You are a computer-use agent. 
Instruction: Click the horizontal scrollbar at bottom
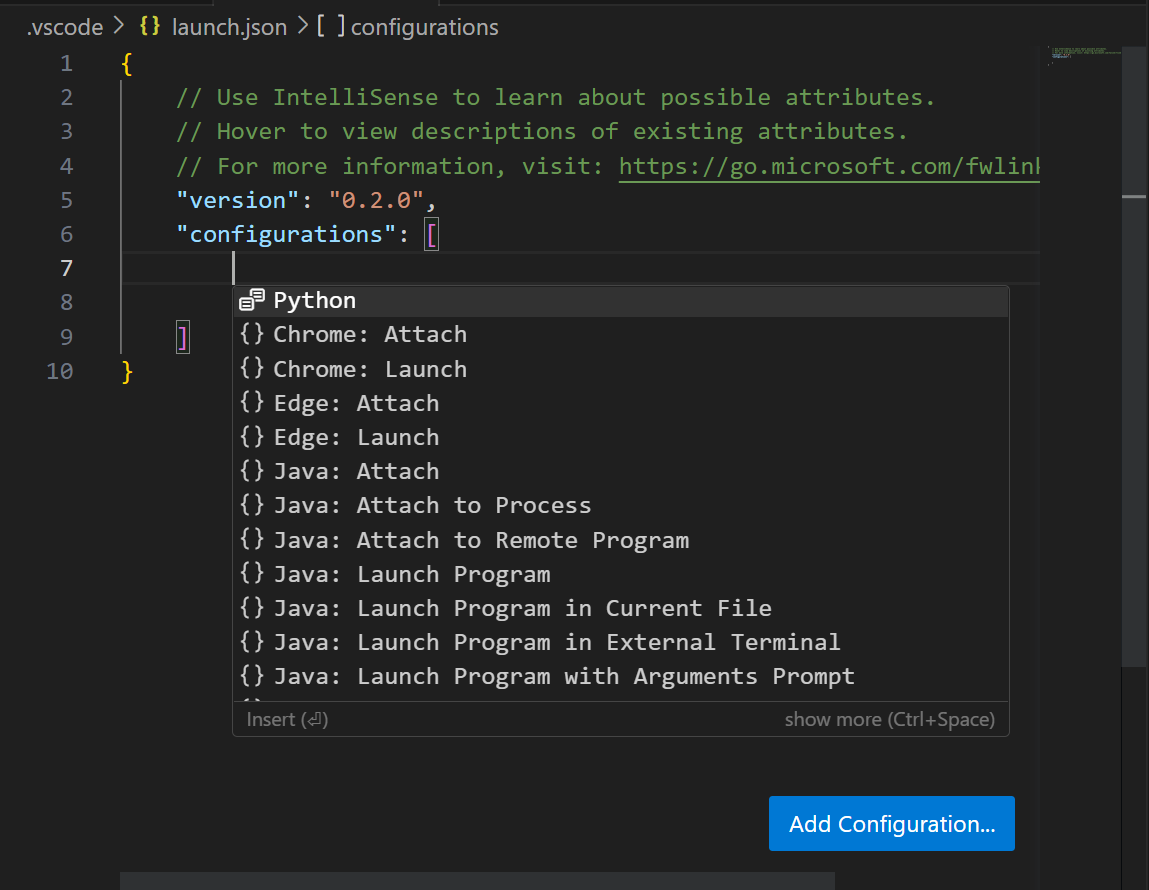pyautogui.click(x=477, y=880)
